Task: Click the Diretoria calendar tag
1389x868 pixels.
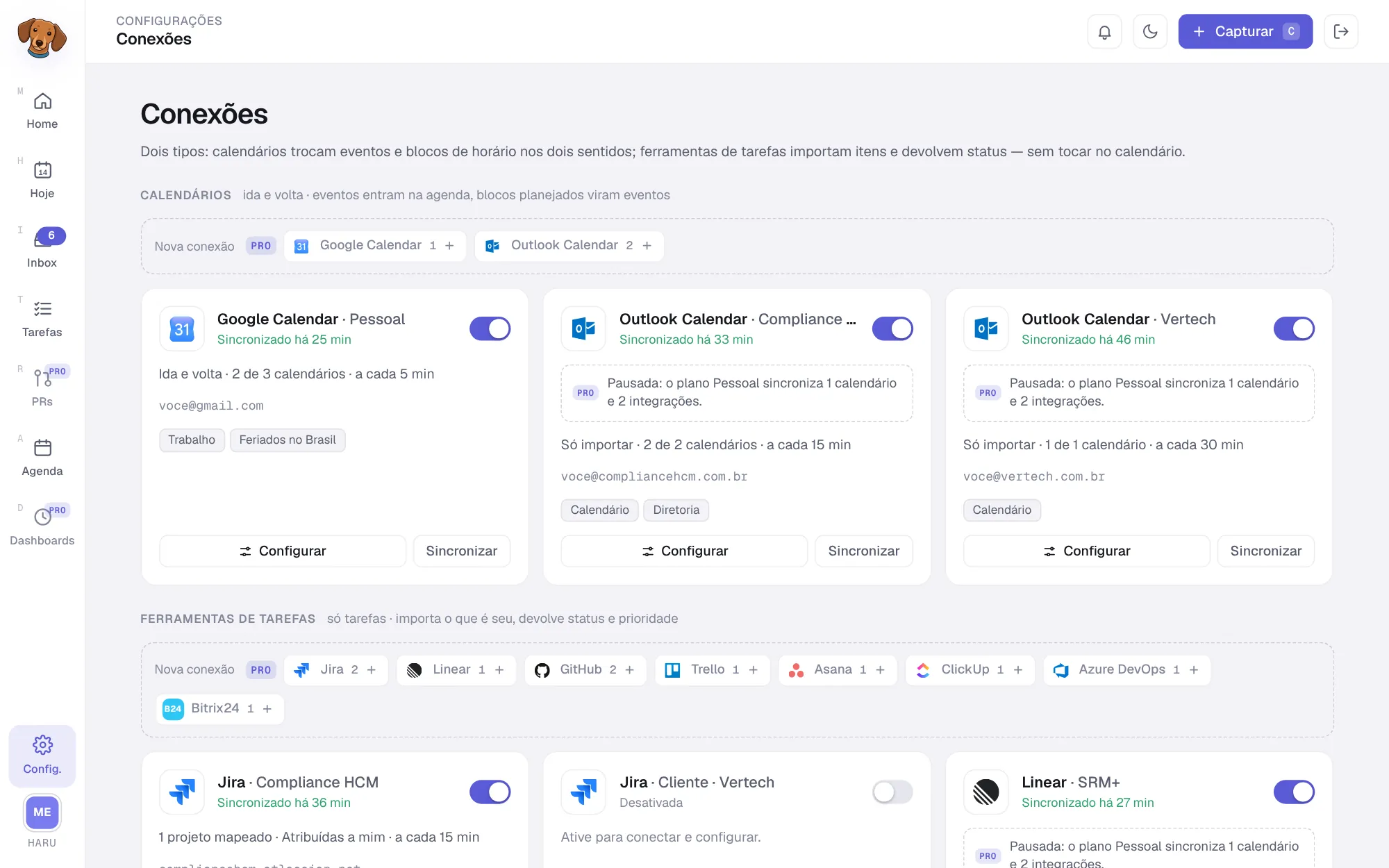Action: point(676,510)
